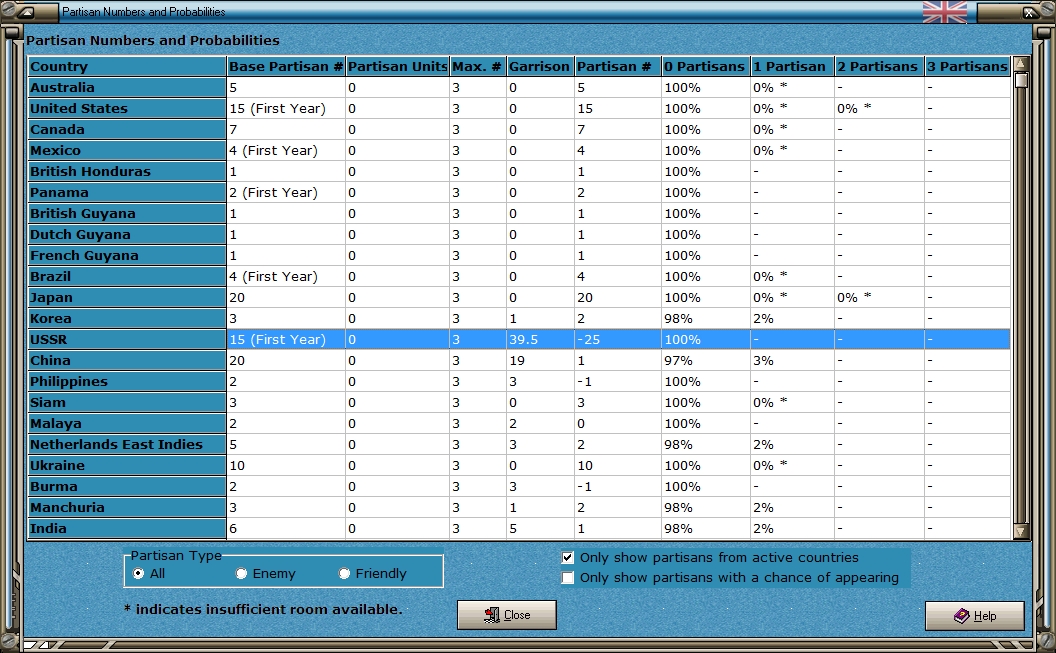The image size is (1056, 653).
Task: Select the Netherlands East Indies row
Action: pyautogui.click(x=519, y=444)
